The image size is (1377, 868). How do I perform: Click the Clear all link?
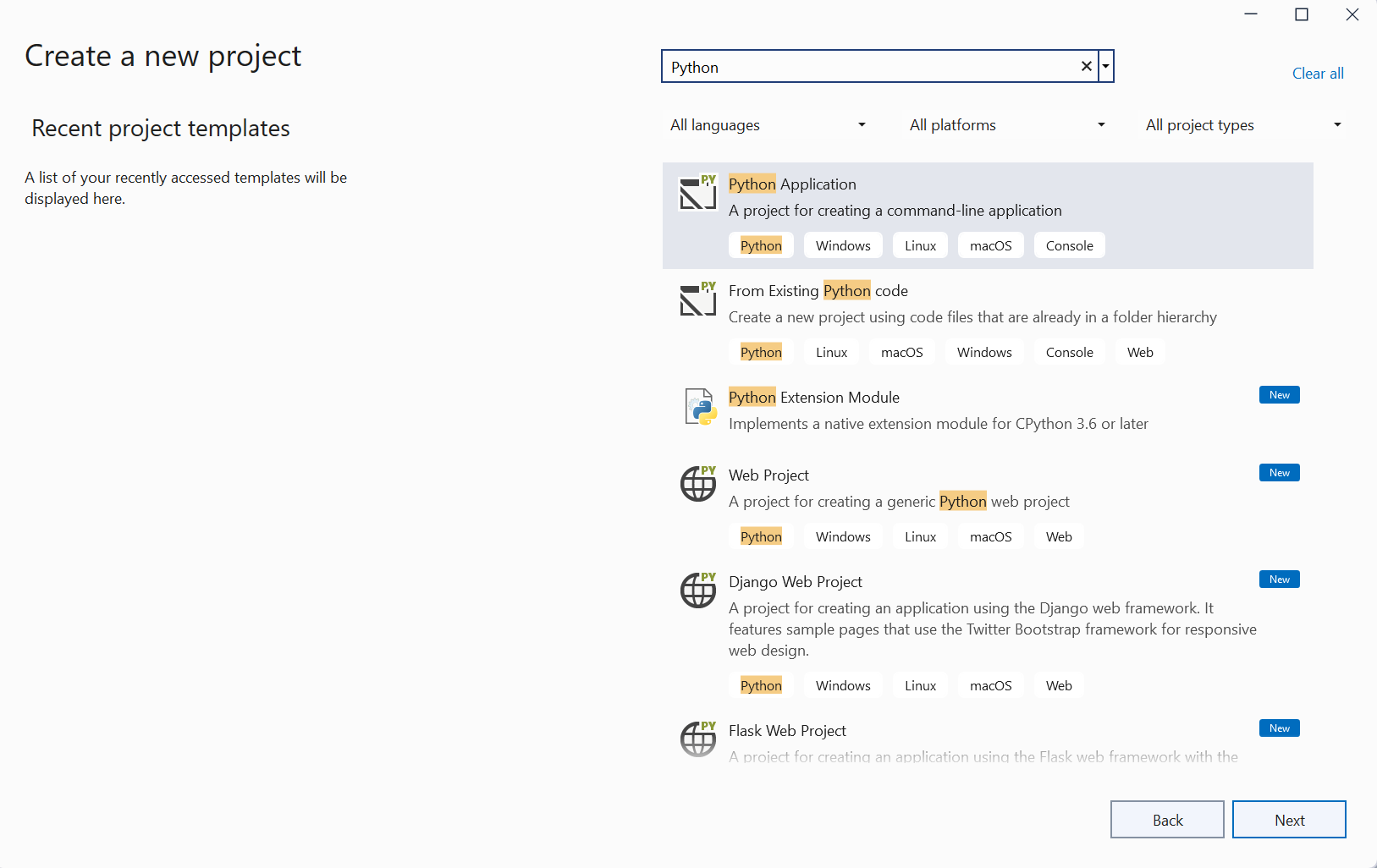[1318, 73]
